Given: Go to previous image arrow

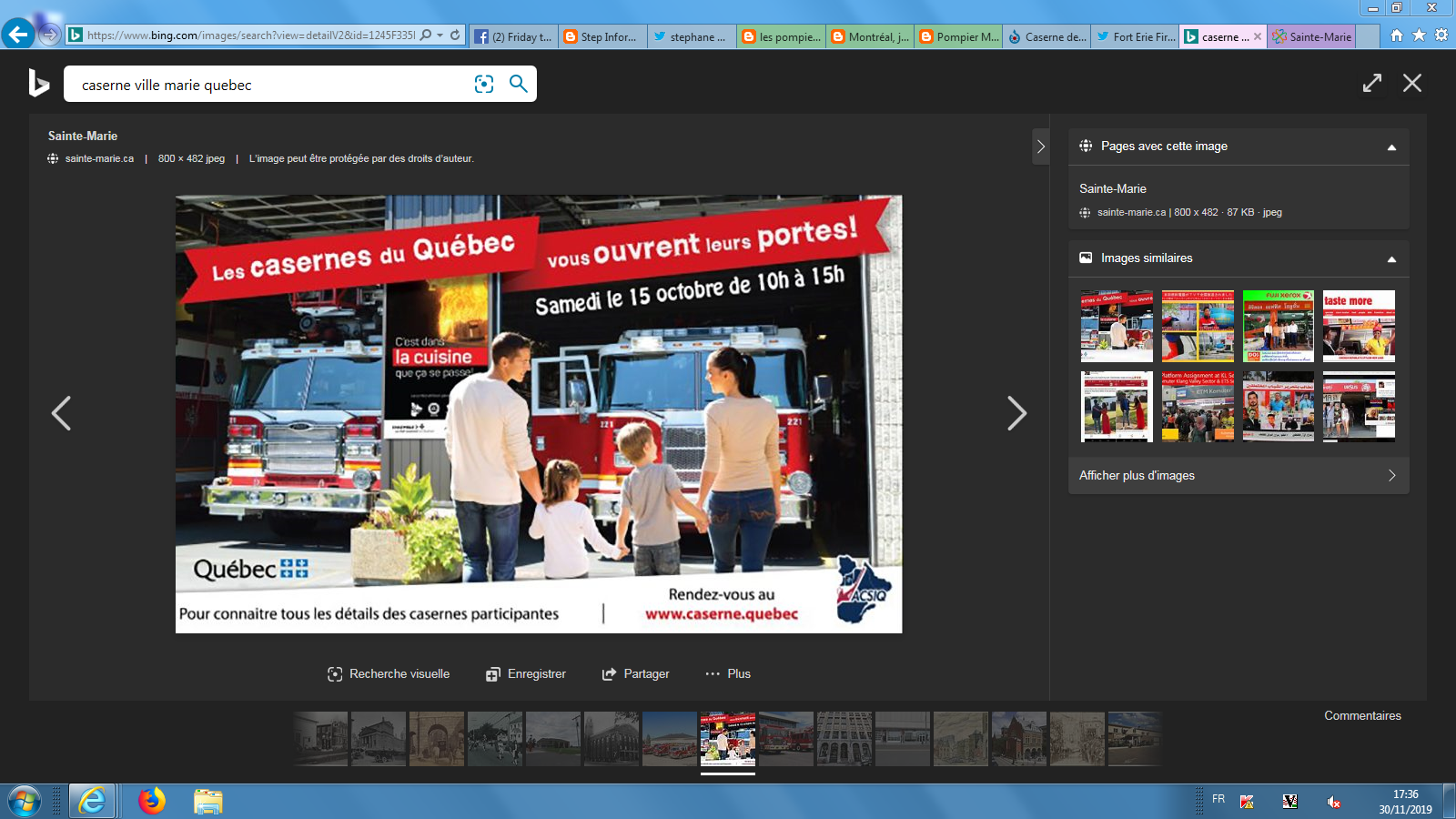Looking at the screenshot, I should 61,413.
